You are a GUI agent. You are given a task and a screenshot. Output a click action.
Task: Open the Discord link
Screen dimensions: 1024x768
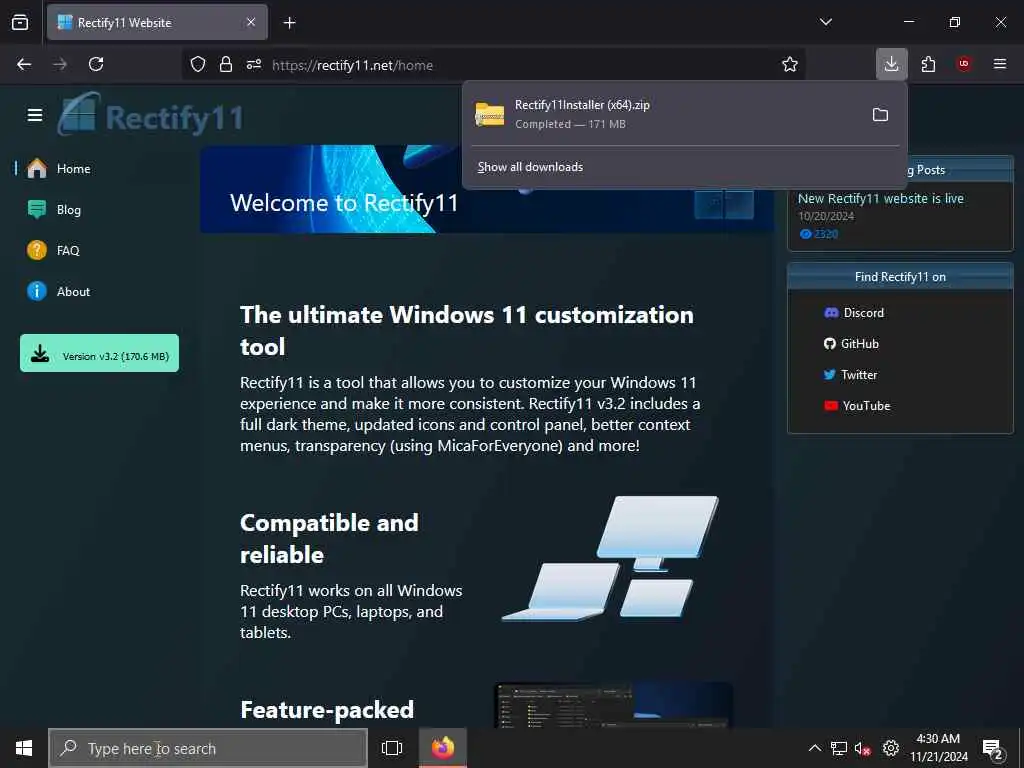pos(854,313)
